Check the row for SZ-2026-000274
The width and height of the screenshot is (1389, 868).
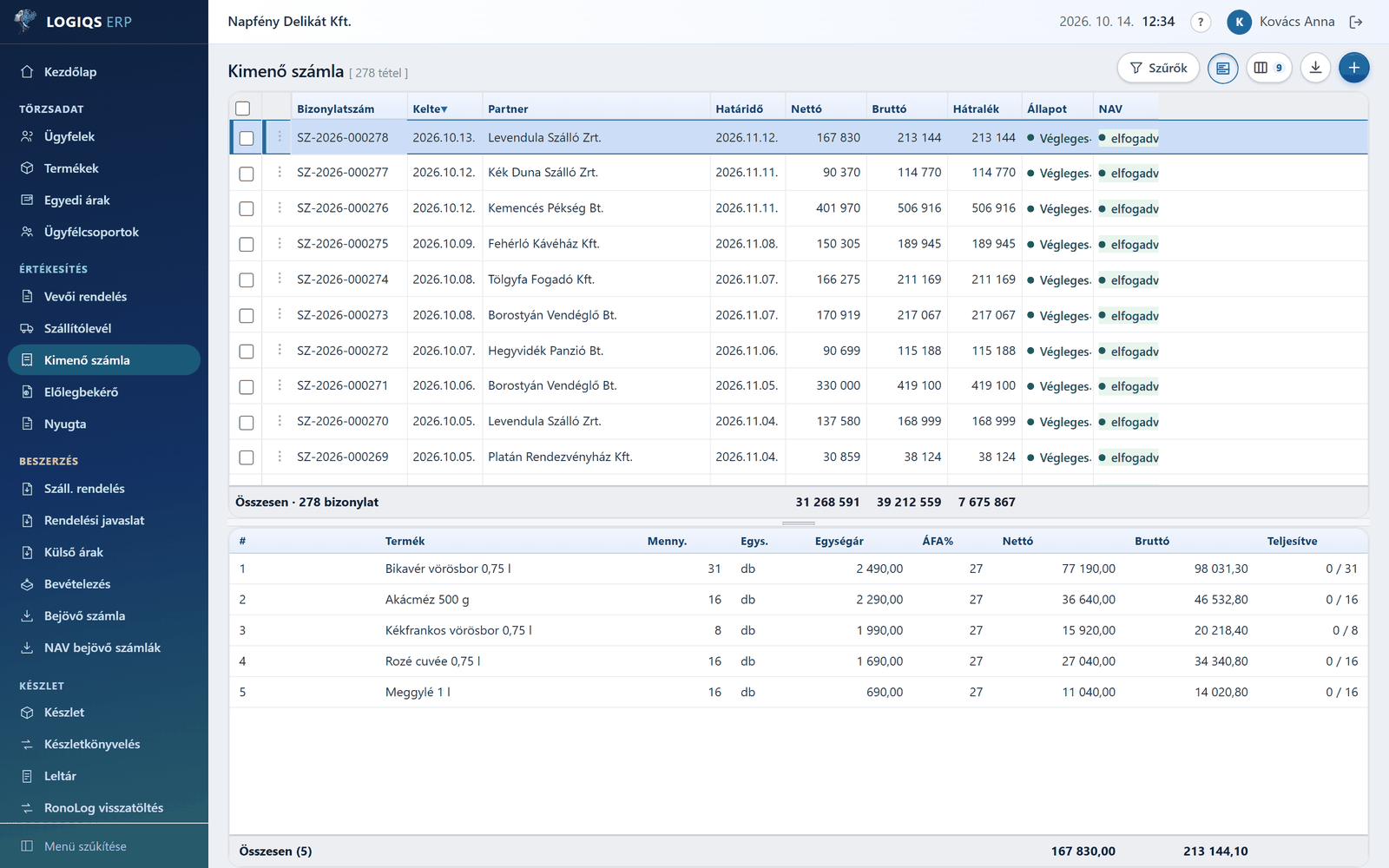click(247, 280)
